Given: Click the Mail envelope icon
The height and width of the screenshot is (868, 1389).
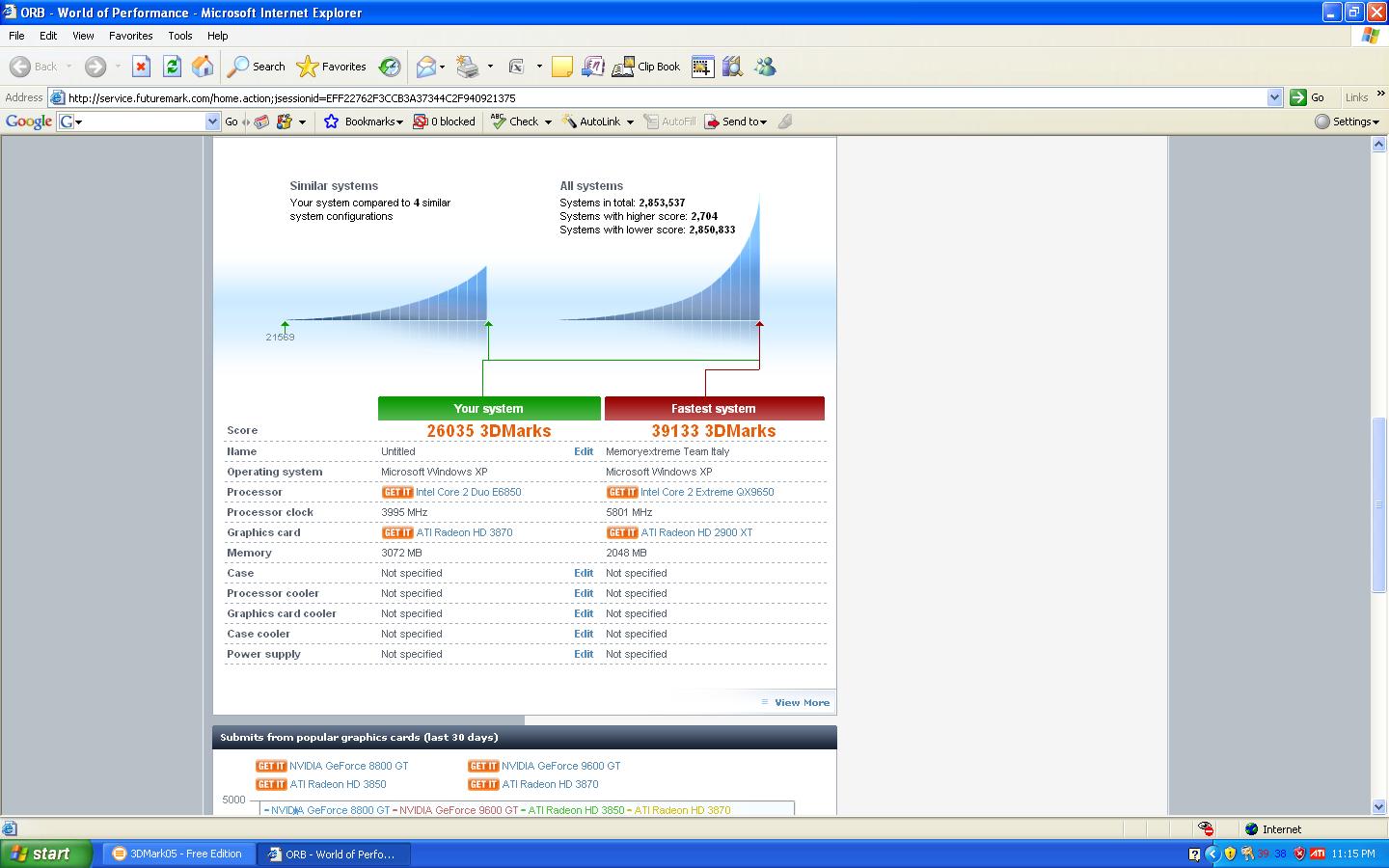Looking at the screenshot, I should [425, 67].
